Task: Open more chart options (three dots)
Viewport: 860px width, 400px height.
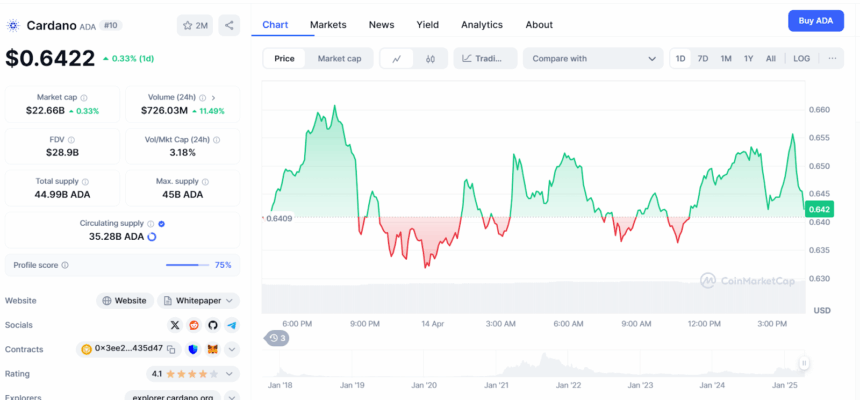Action: coord(833,58)
